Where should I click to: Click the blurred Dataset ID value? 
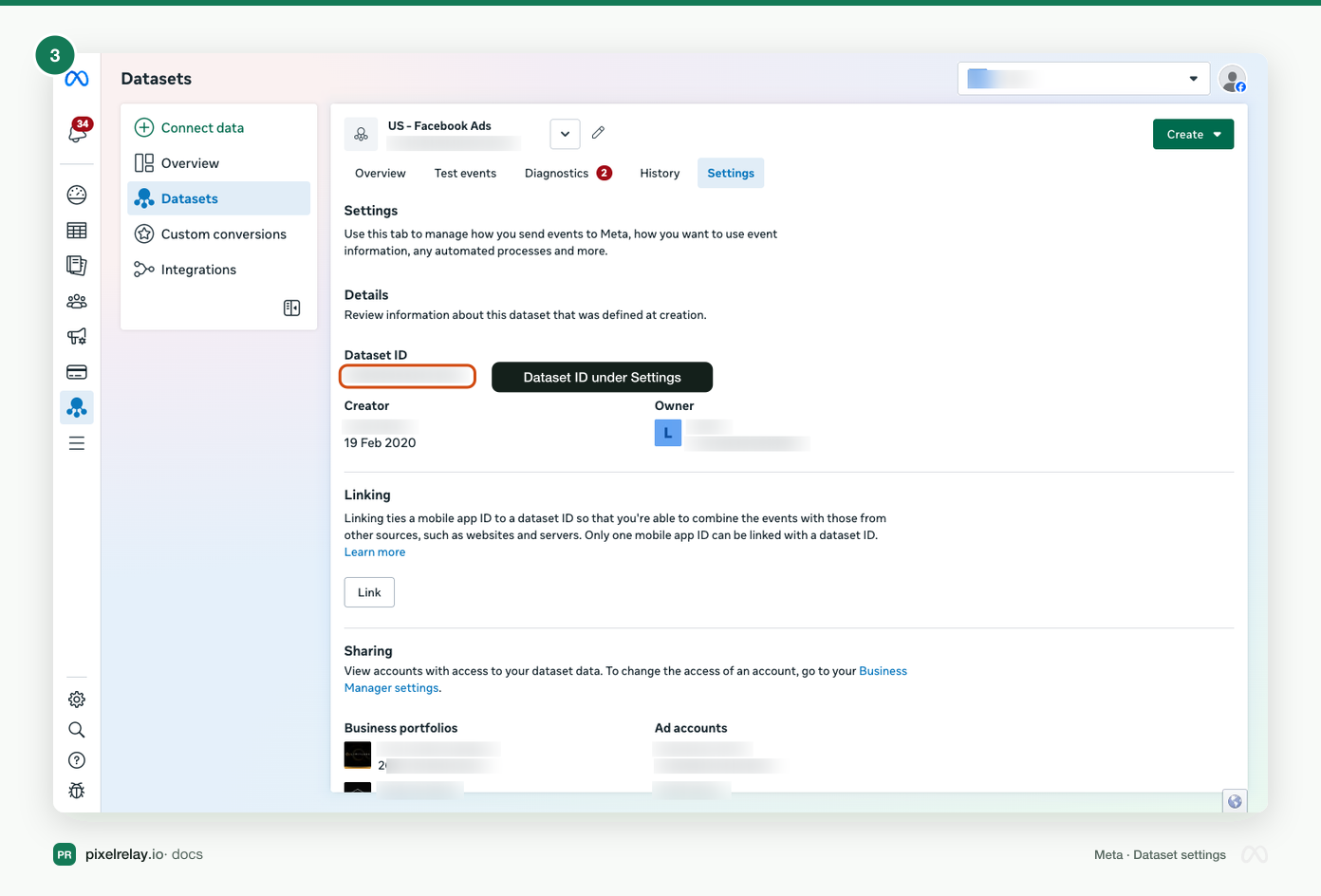pyautogui.click(x=407, y=377)
